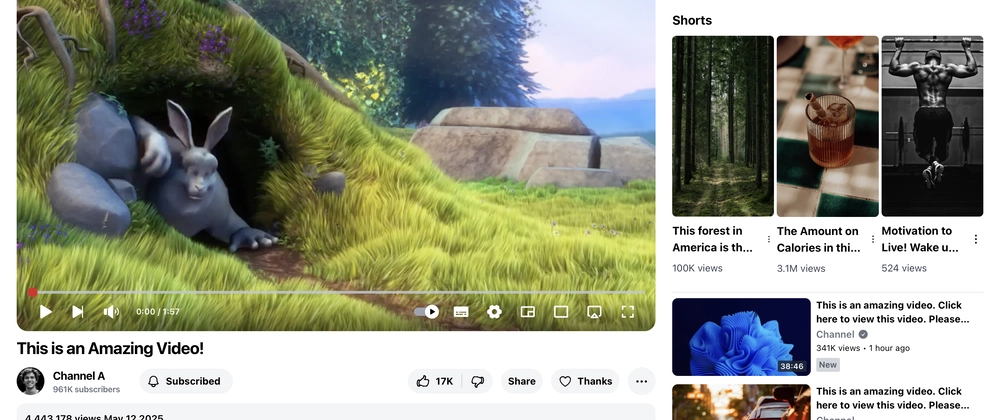Screen dimensions: 1000x420
Task: Turn on subtitles/closed captions
Action: tap(461, 312)
